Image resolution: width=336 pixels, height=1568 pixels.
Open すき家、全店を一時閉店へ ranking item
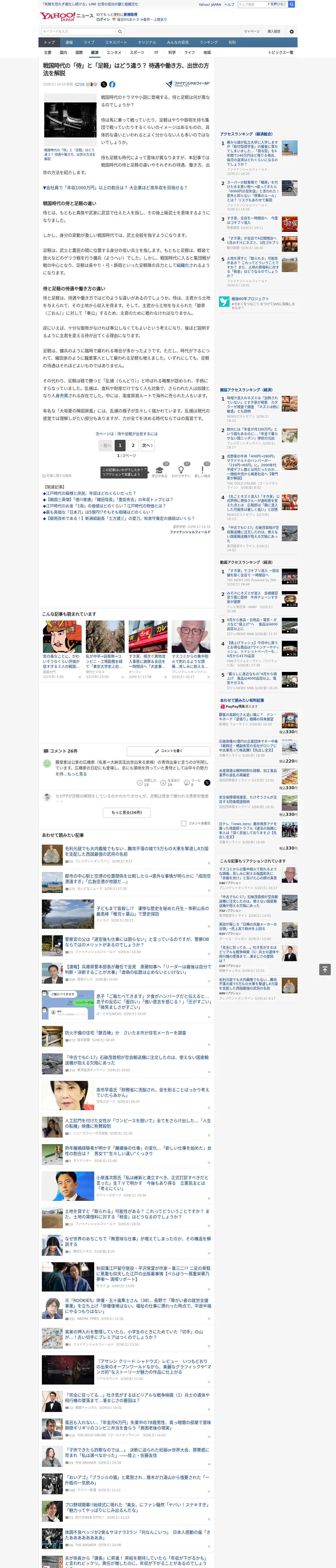(253, 220)
